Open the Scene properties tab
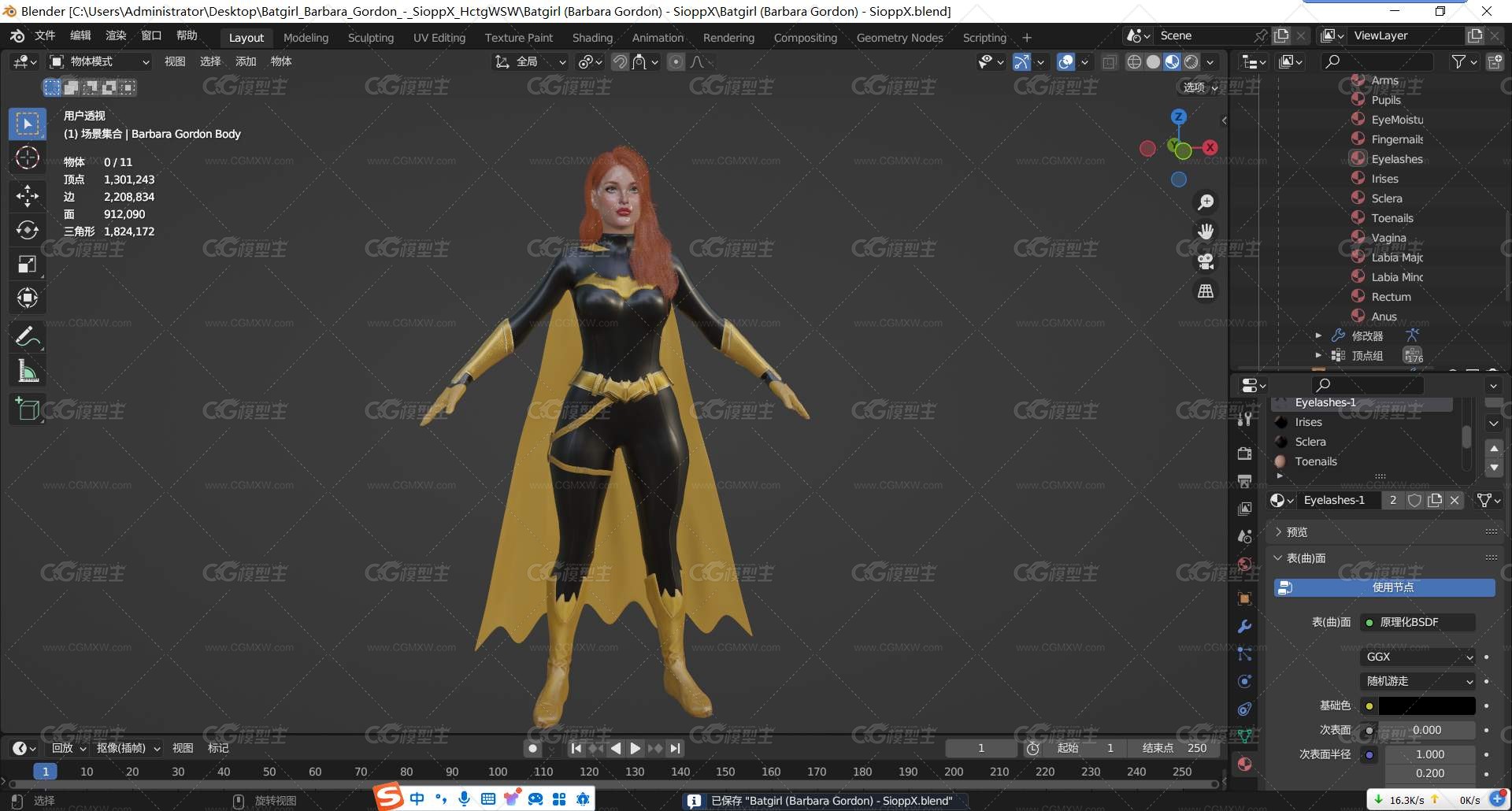The height and width of the screenshot is (811, 1512). point(1245,536)
